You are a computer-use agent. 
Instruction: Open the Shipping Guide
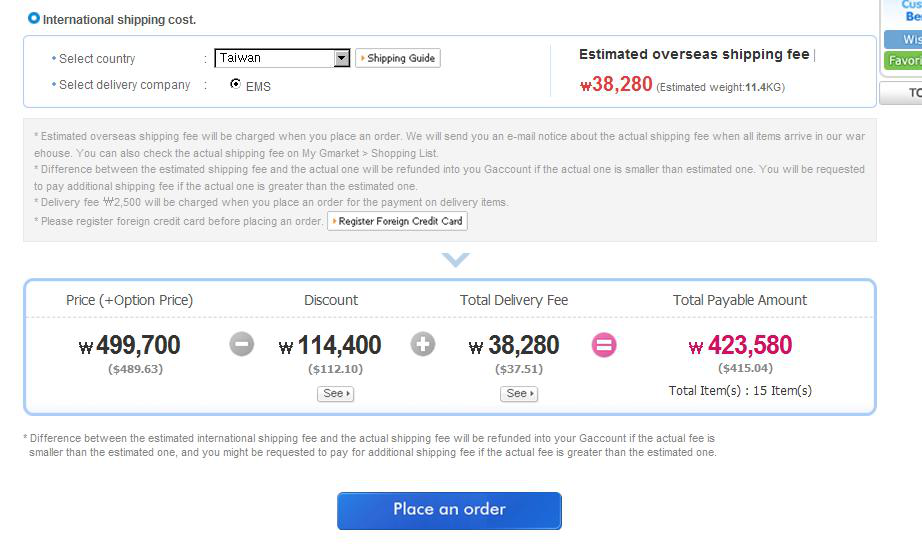[x=398, y=58]
